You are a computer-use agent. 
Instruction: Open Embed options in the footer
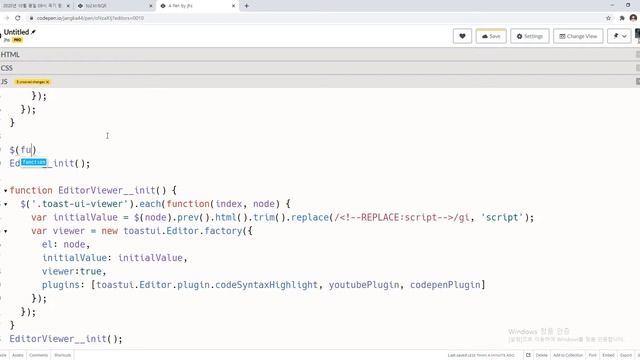point(608,355)
